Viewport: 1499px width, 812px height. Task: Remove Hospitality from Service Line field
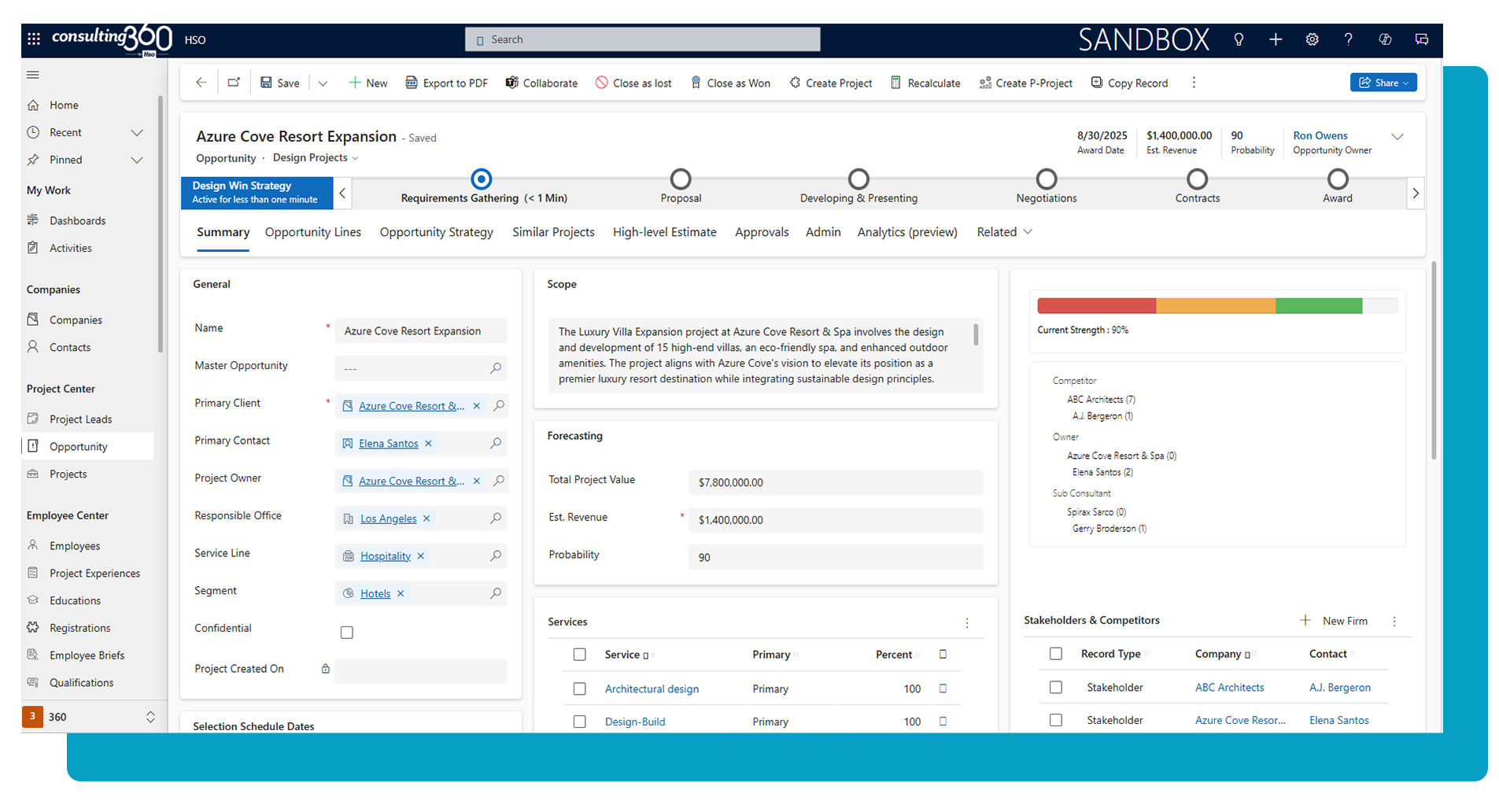[421, 556]
